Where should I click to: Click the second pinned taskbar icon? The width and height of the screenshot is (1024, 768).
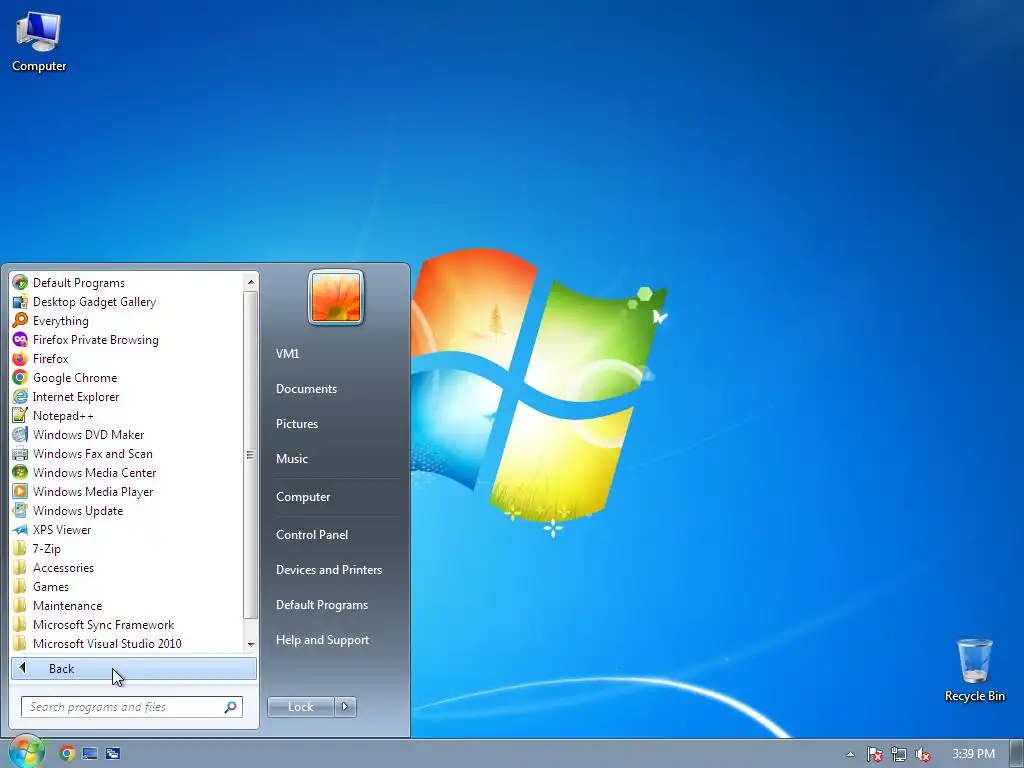[x=90, y=754]
